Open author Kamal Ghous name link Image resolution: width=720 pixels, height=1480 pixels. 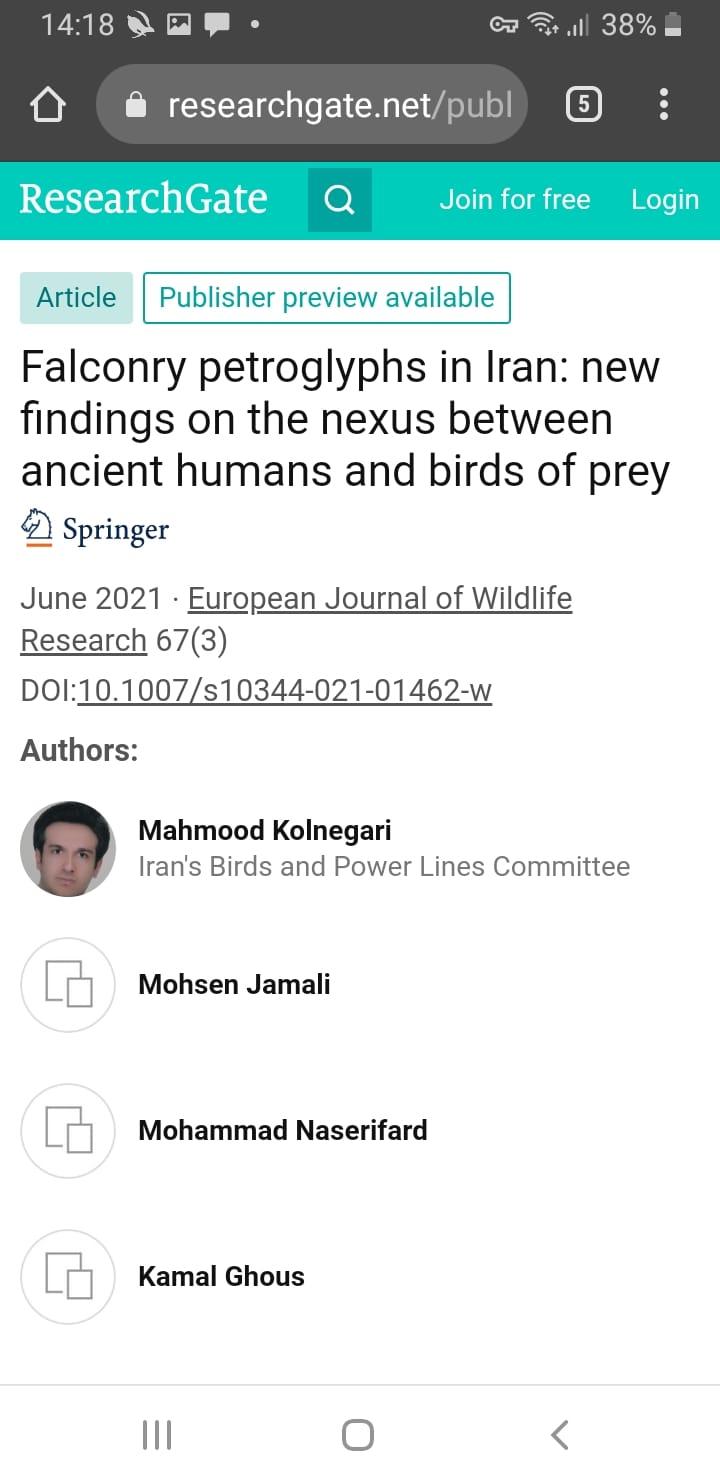[221, 1276]
